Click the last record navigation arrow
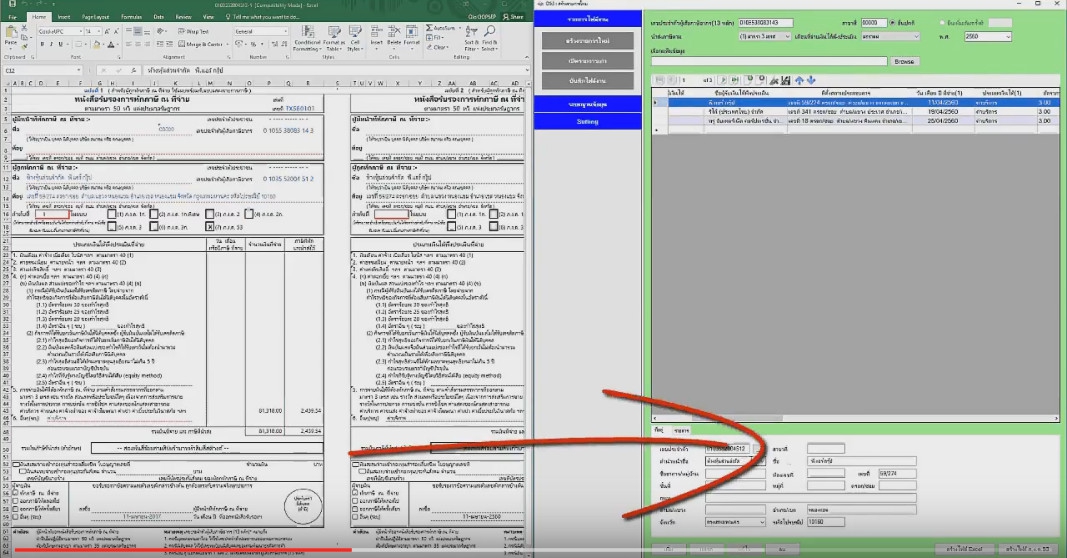This screenshot has width=1067, height=558. tap(734, 80)
